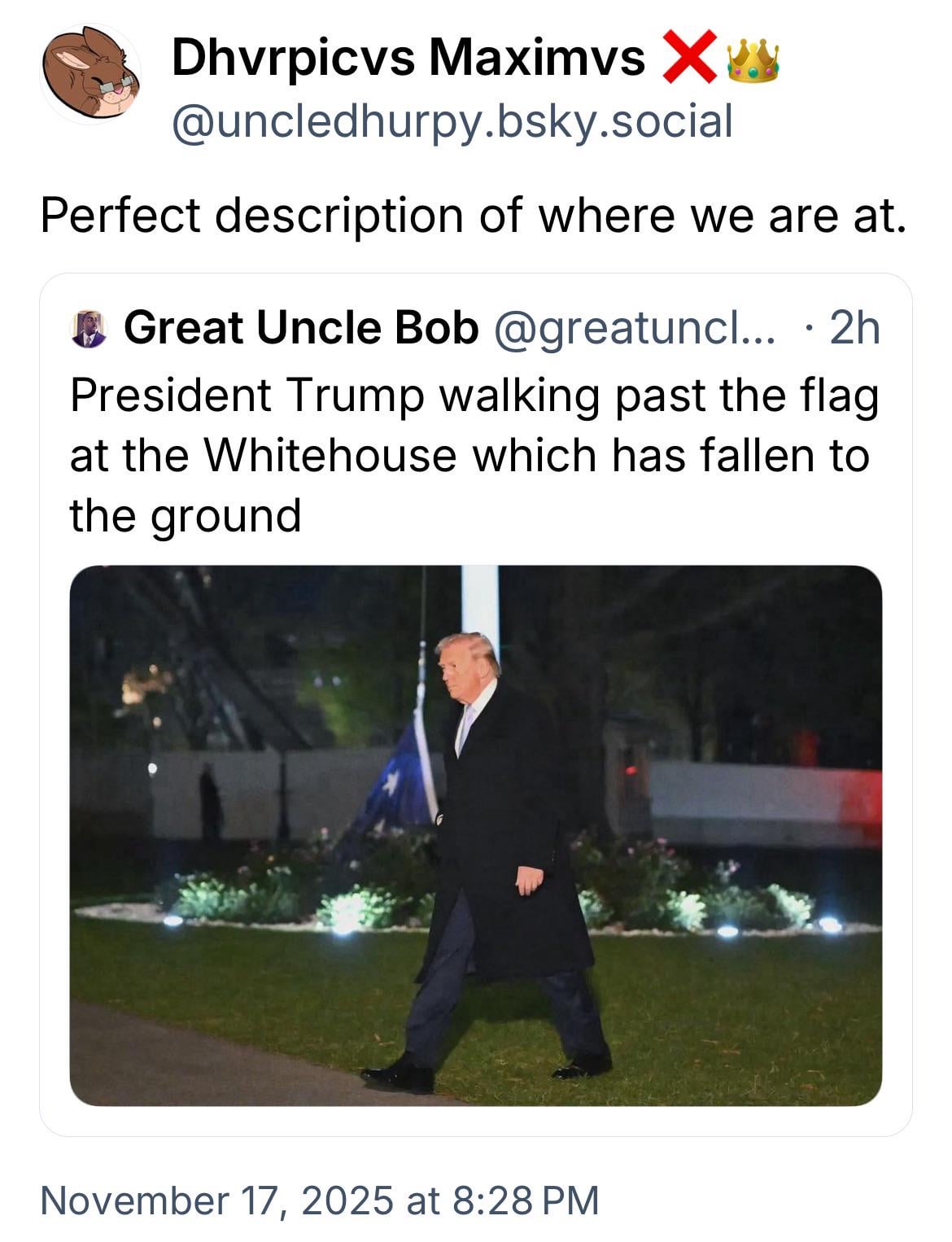This screenshot has height=1242, width=952.
Task: Open the quoted post text about the flag
Action: point(474,455)
